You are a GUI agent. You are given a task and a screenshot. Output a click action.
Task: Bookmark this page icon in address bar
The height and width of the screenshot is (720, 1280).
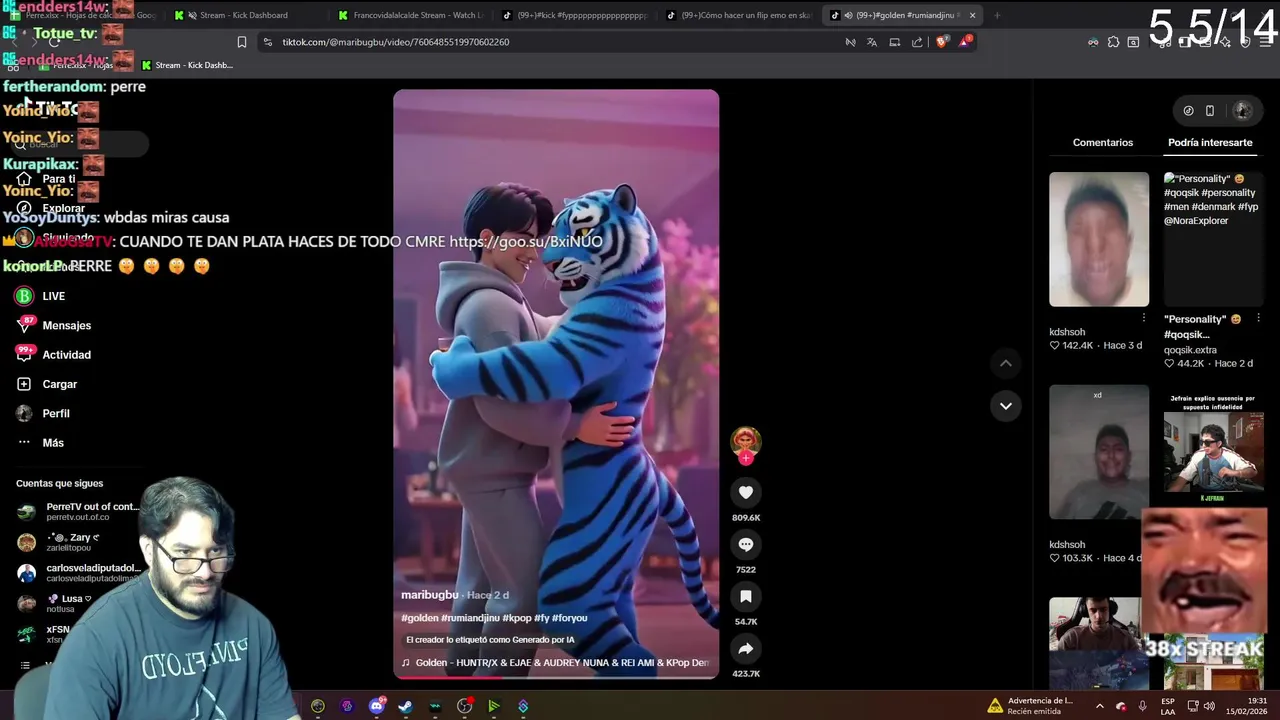[242, 42]
